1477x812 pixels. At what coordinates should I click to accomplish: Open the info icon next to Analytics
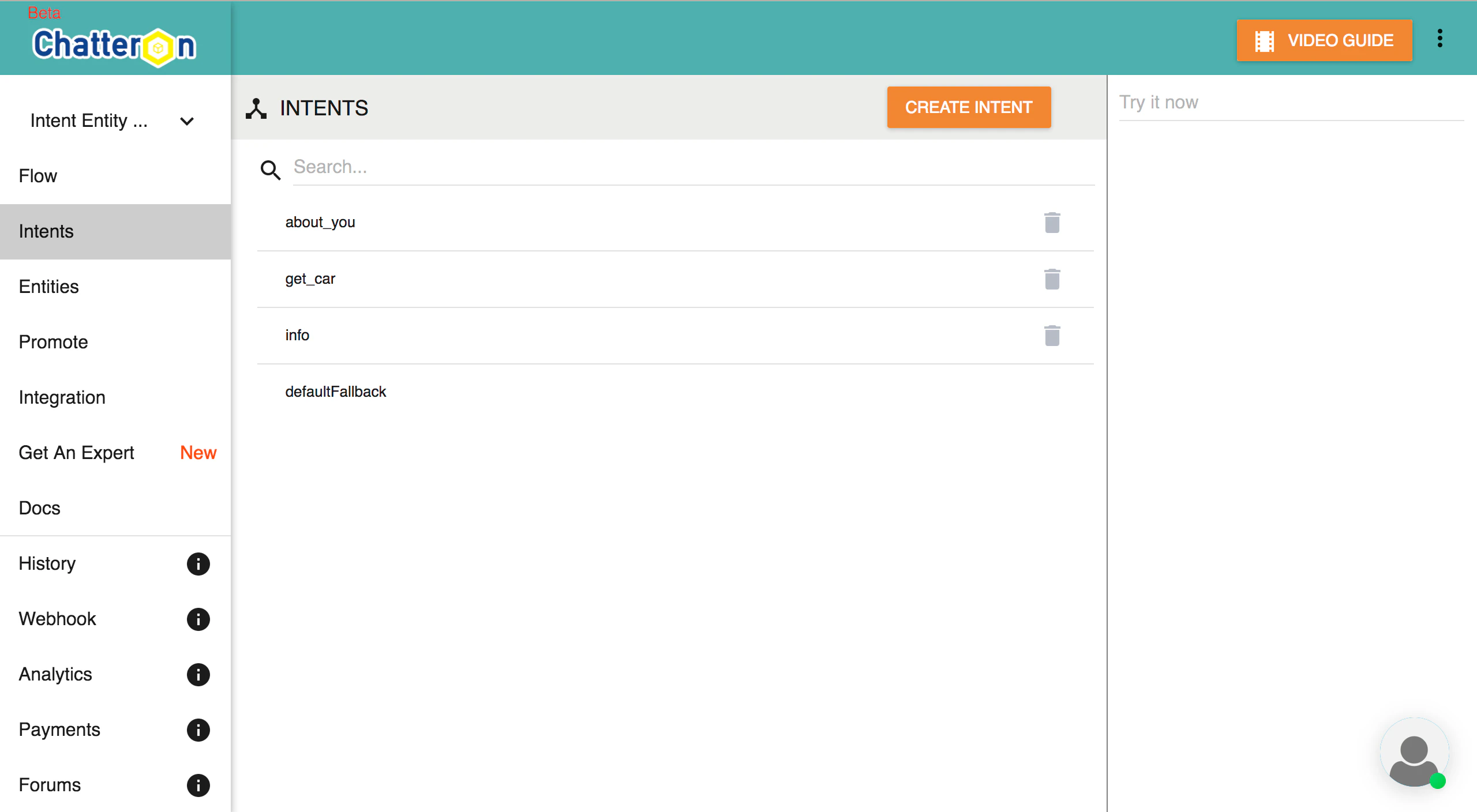click(x=198, y=674)
